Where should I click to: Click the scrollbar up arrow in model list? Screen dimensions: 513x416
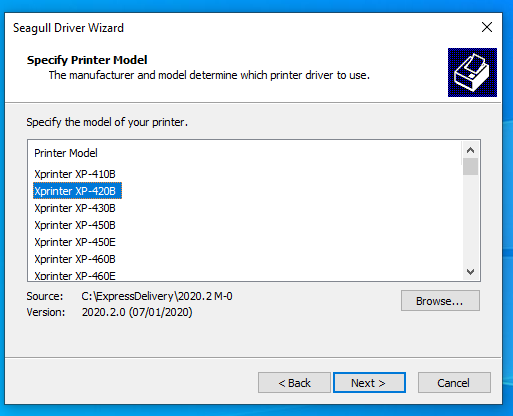470,150
